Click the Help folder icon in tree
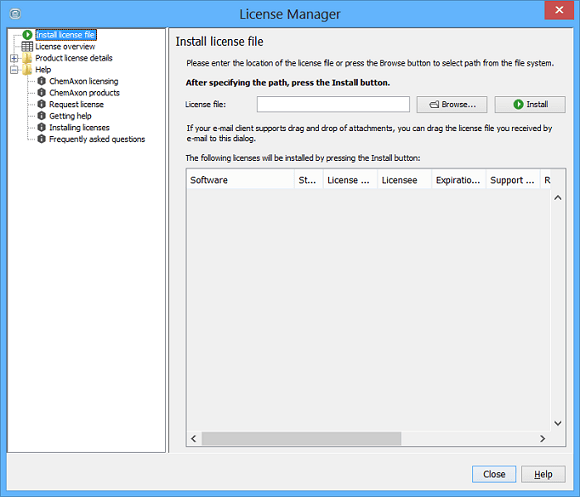The width and height of the screenshot is (580, 497). pos(27,70)
